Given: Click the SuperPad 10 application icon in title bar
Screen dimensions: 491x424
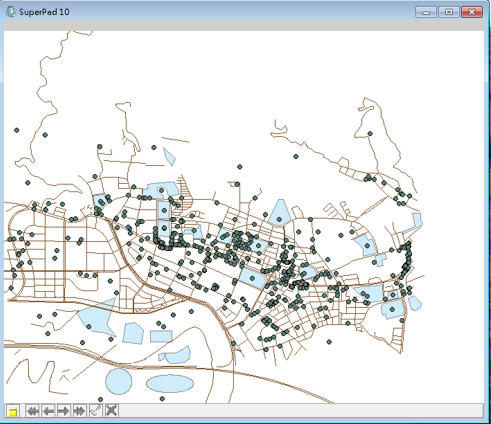Looking at the screenshot, I should pos(11,12).
